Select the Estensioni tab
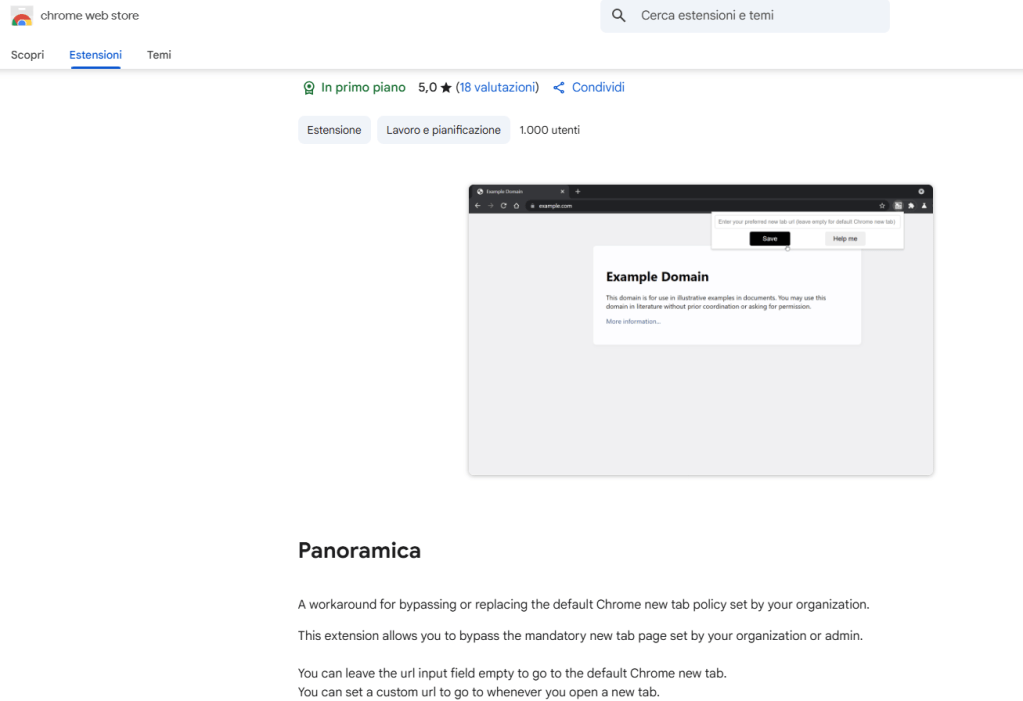Screen dimensions: 1023x701 [x=95, y=55]
